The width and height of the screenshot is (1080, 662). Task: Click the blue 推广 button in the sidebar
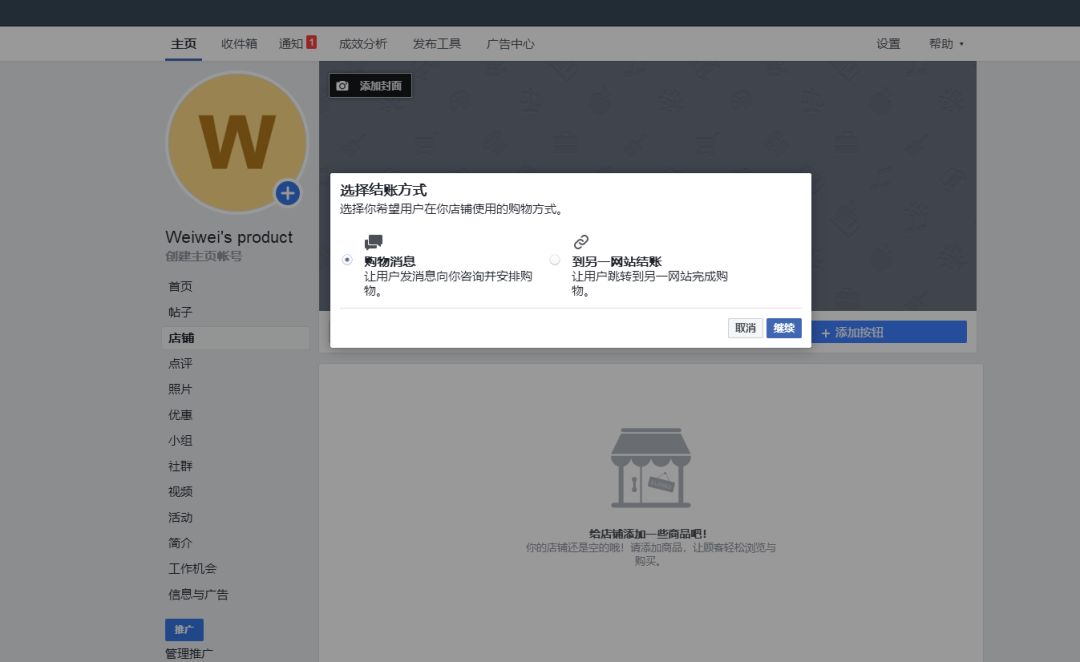(183, 629)
